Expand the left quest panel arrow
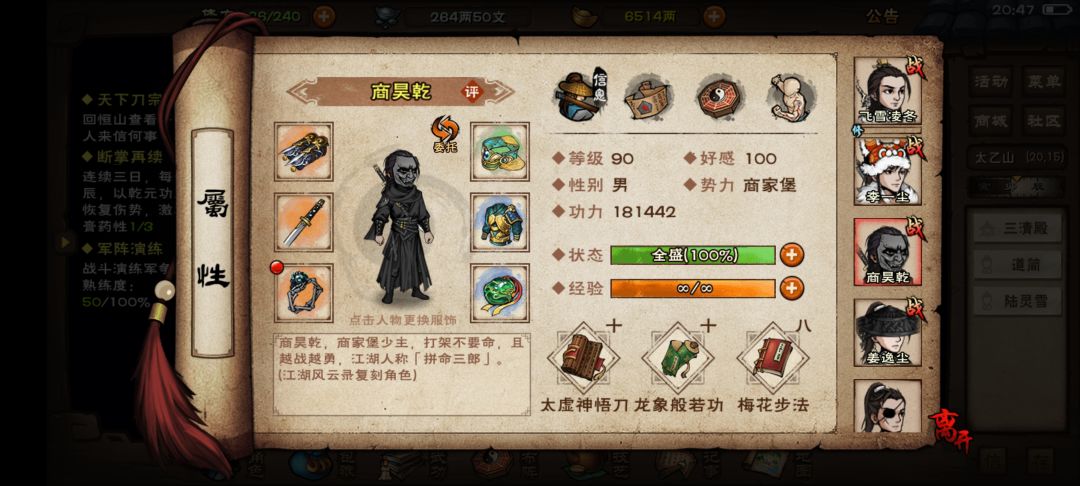 66,242
